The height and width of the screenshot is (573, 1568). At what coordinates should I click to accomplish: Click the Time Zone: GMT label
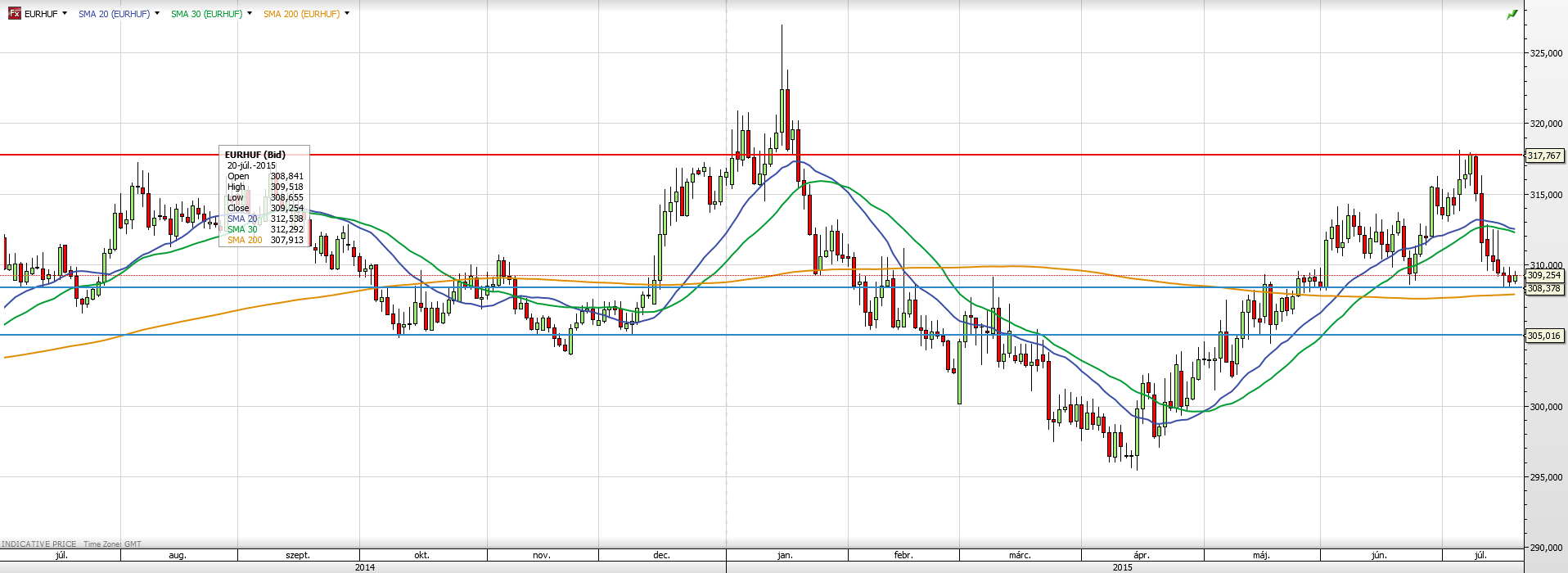[x=112, y=544]
